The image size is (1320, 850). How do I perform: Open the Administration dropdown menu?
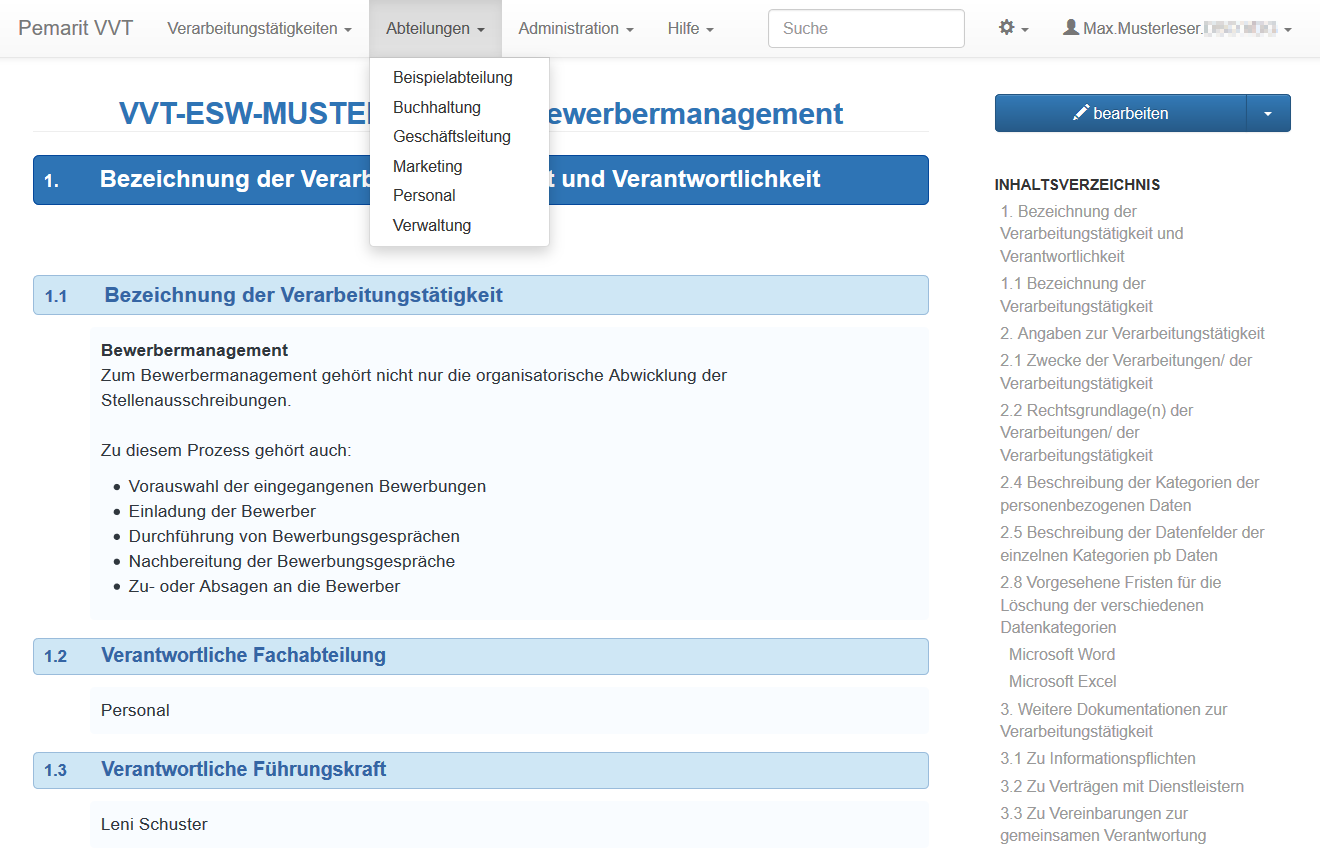pos(575,29)
